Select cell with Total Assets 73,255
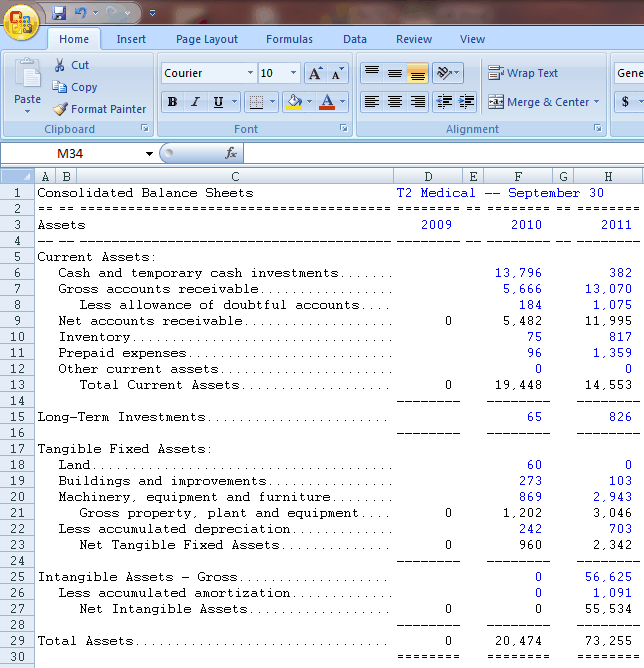644x668 pixels. (608, 641)
